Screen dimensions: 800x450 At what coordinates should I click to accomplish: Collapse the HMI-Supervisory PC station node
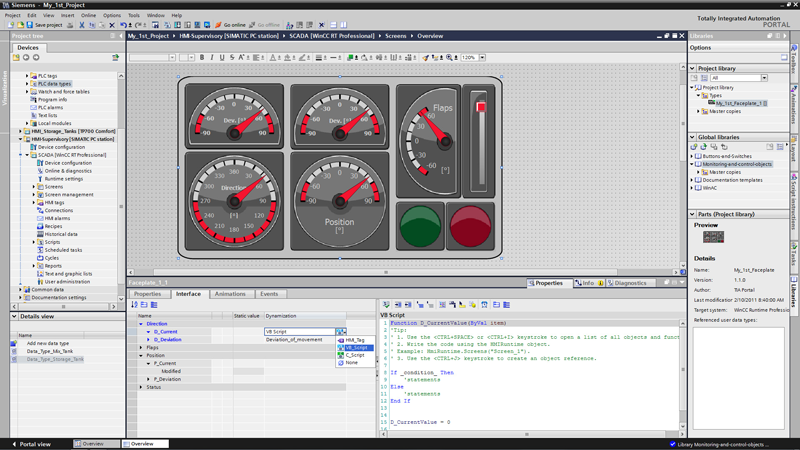(20, 139)
